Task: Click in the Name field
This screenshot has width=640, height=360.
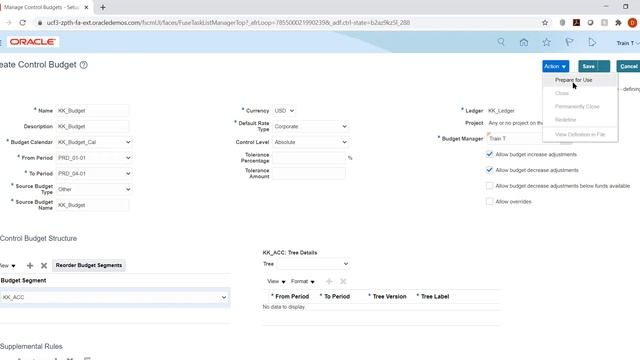Action: 92,111
